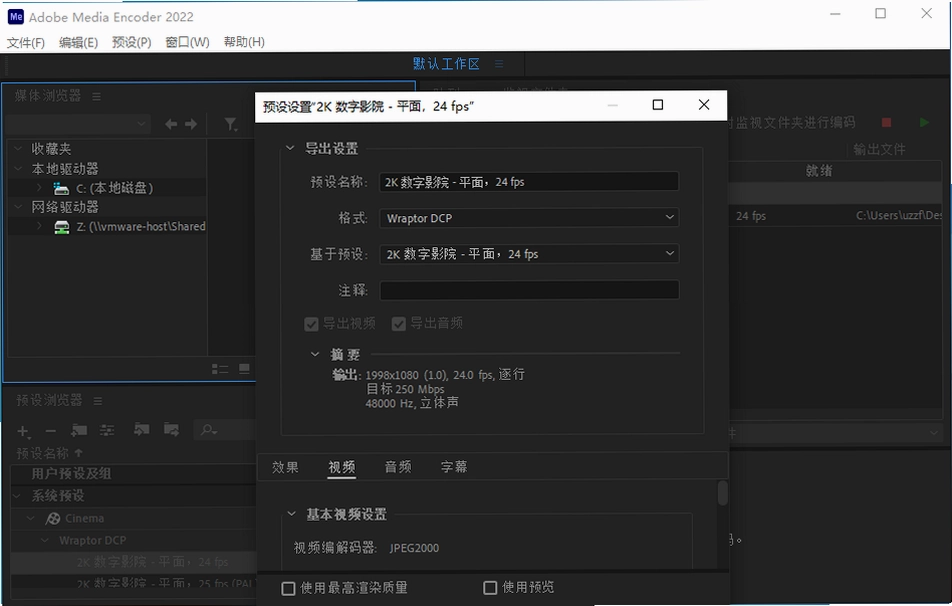Click the Adobe Media Encoder app logo

(16, 16)
